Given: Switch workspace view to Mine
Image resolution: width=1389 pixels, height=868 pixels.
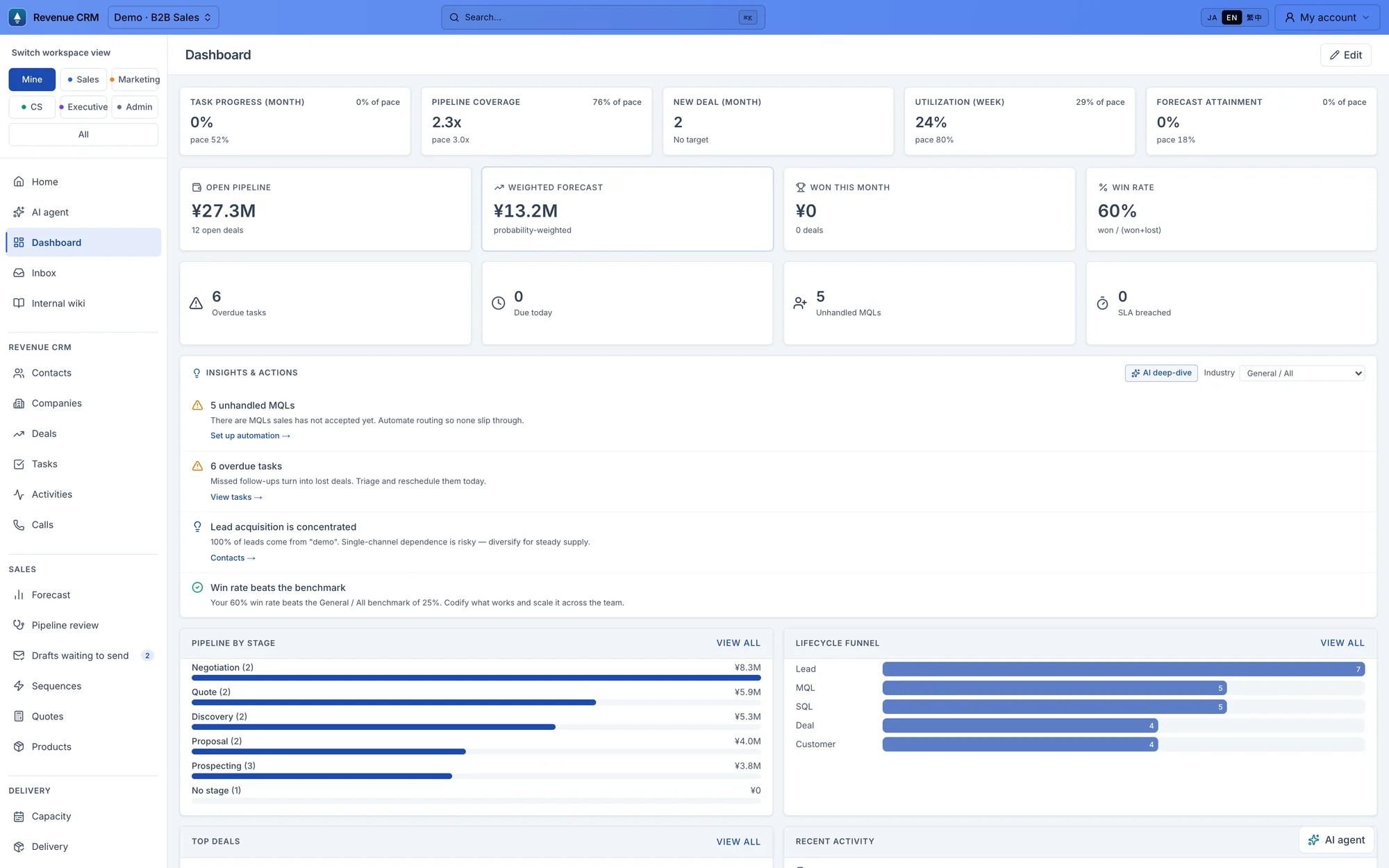Looking at the screenshot, I should tap(32, 79).
